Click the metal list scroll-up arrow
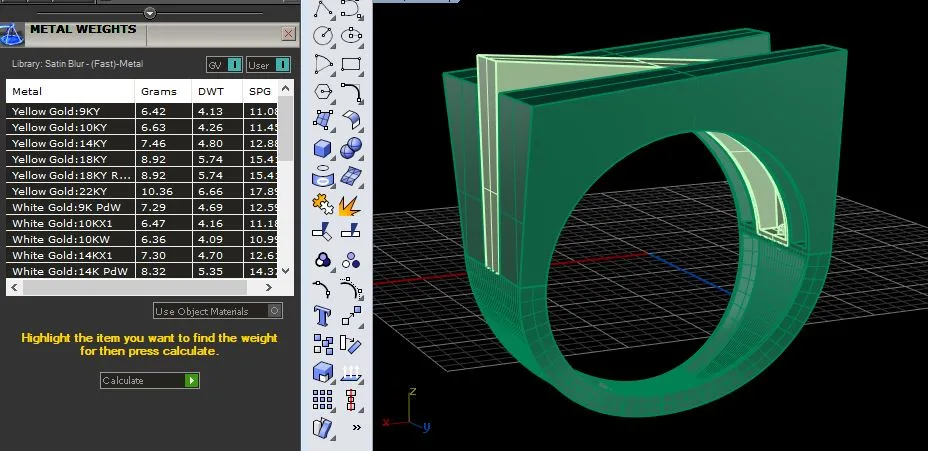 [285, 88]
